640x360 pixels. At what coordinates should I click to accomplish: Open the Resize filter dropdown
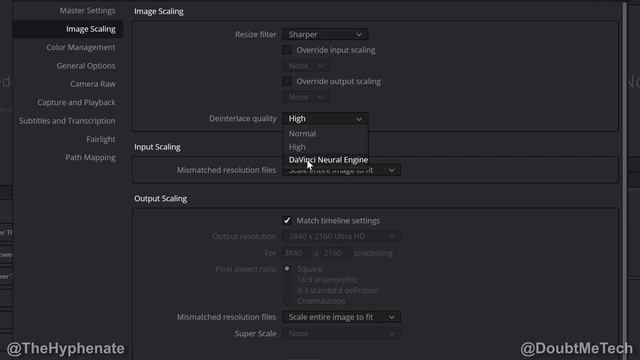click(325, 35)
